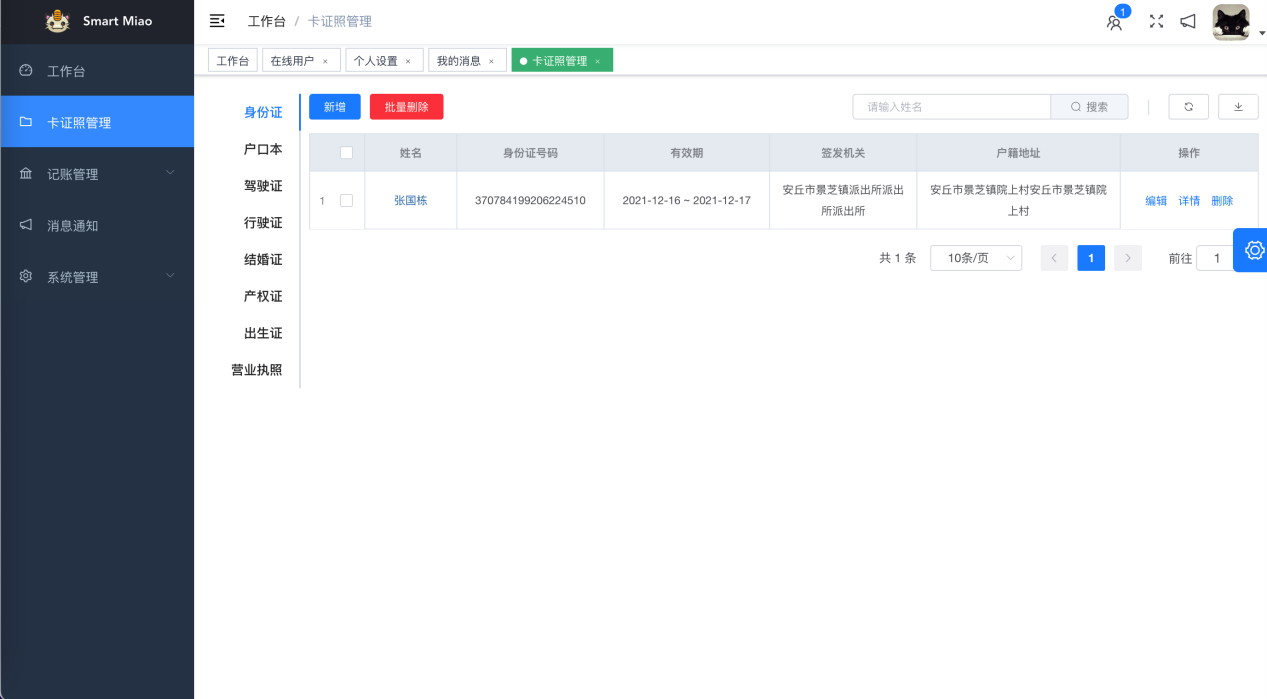1267x699 pixels.
Task: Open the 10条/页 page size dropdown
Action: [x=975, y=258]
